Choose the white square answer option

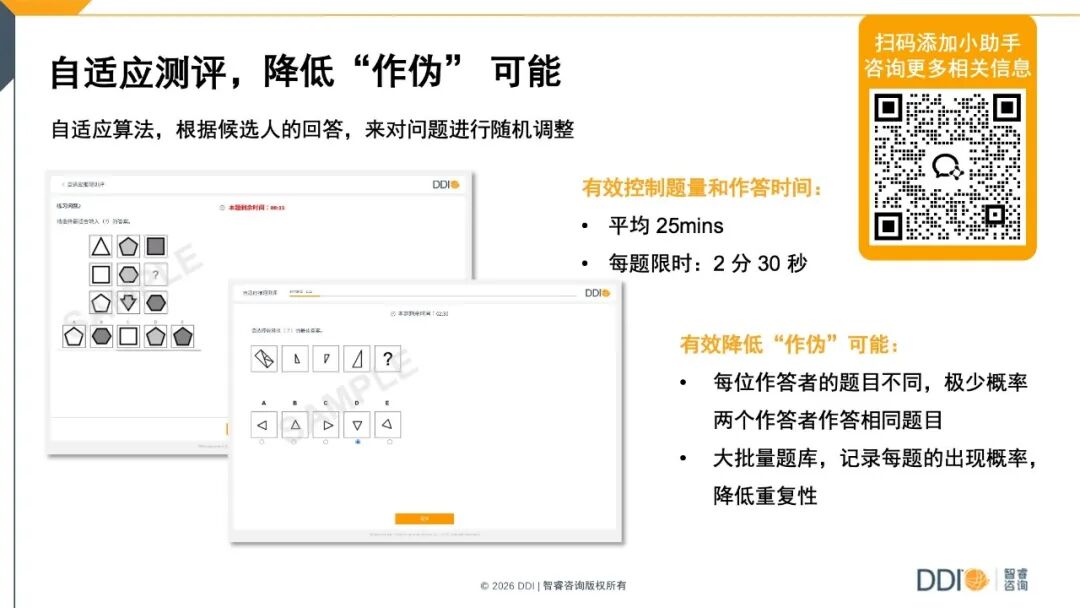128,336
